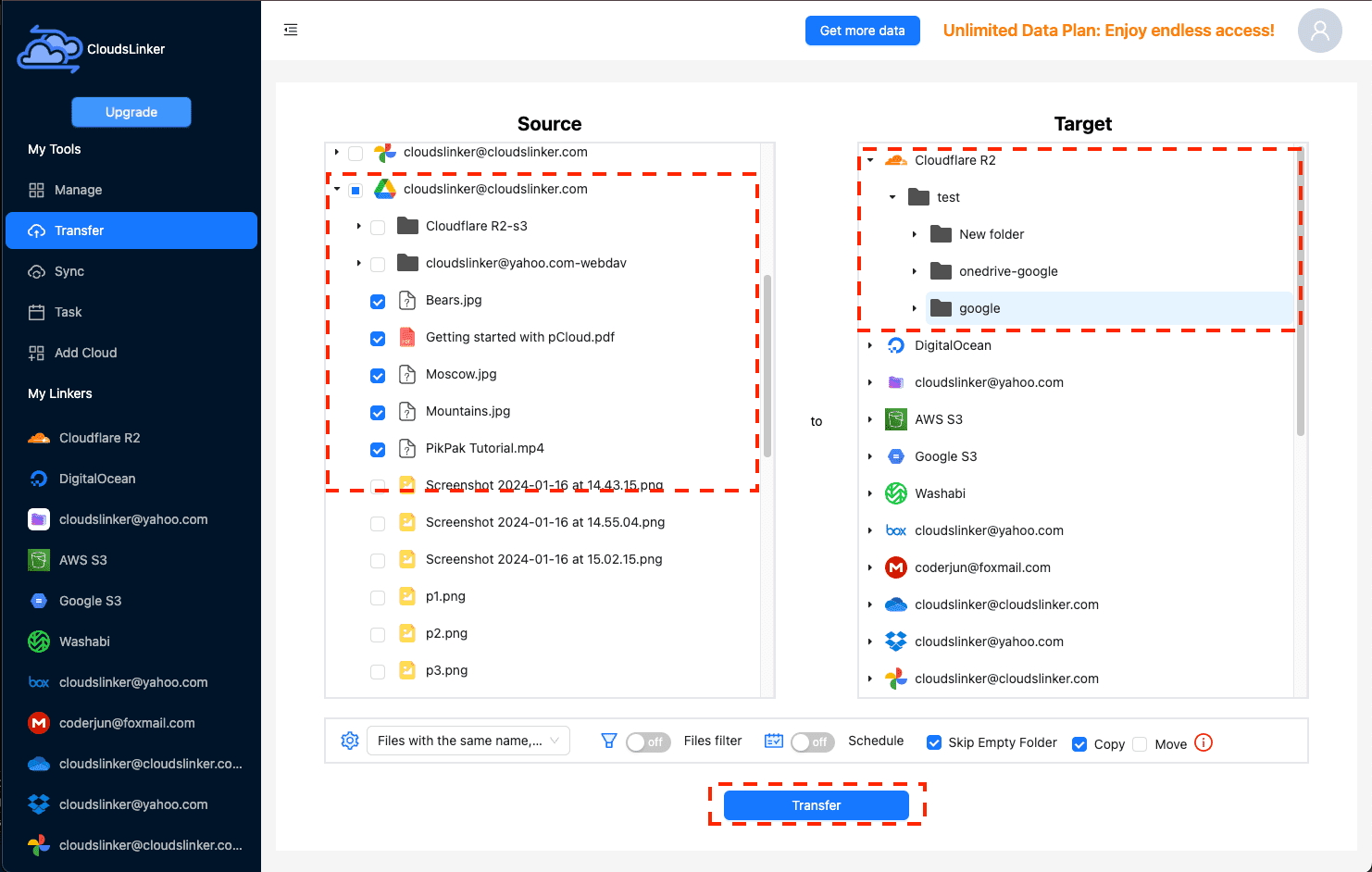Click the Schedule calendar icon
Viewport: 1372px width, 872px height.
click(x=774, y=741)
